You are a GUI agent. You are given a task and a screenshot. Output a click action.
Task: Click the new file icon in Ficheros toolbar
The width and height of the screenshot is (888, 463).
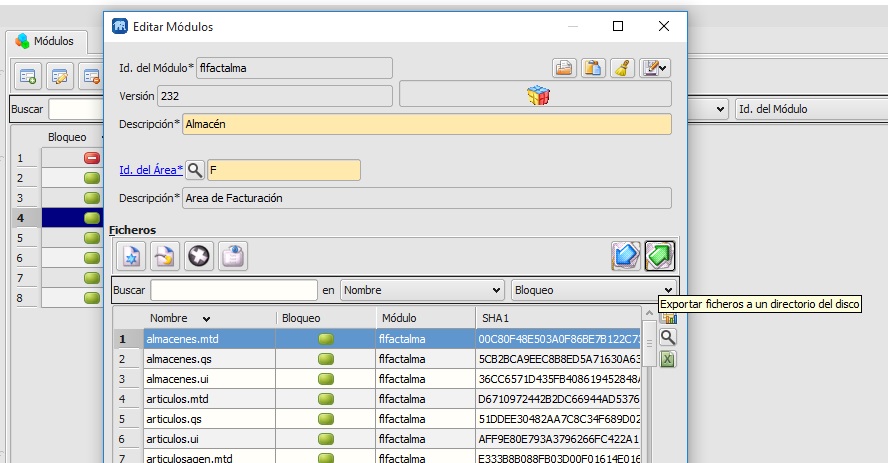pyautogui.click(x=131, y=256)
